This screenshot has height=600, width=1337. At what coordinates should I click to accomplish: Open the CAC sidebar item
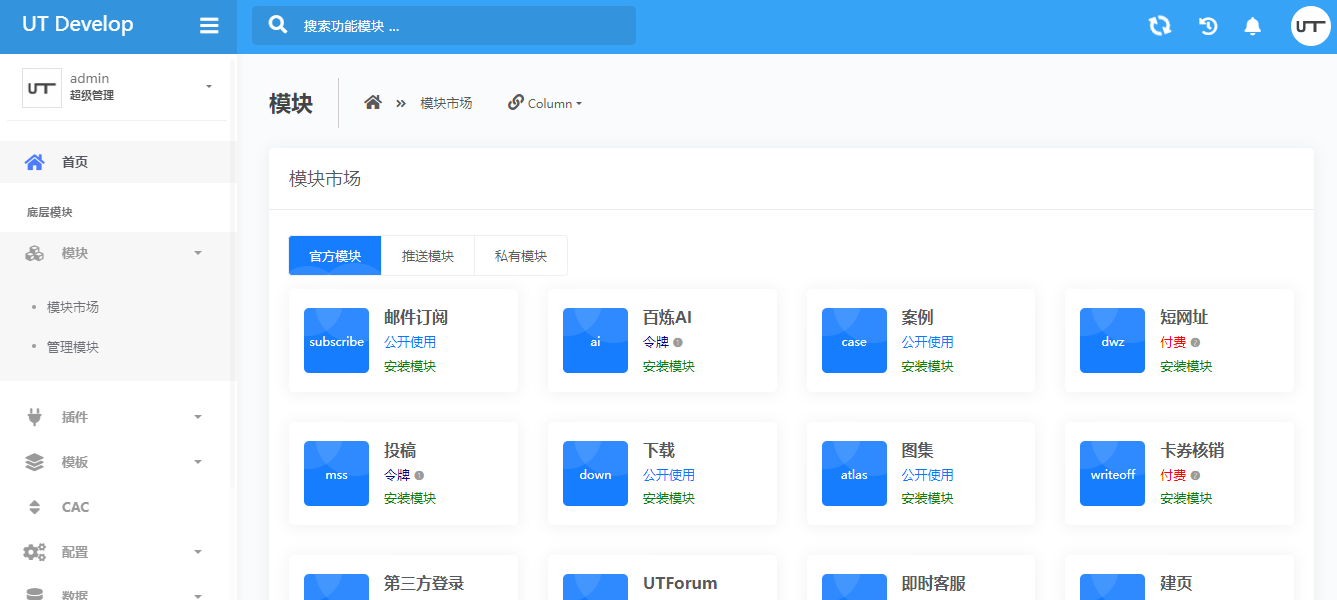point(75,507)
